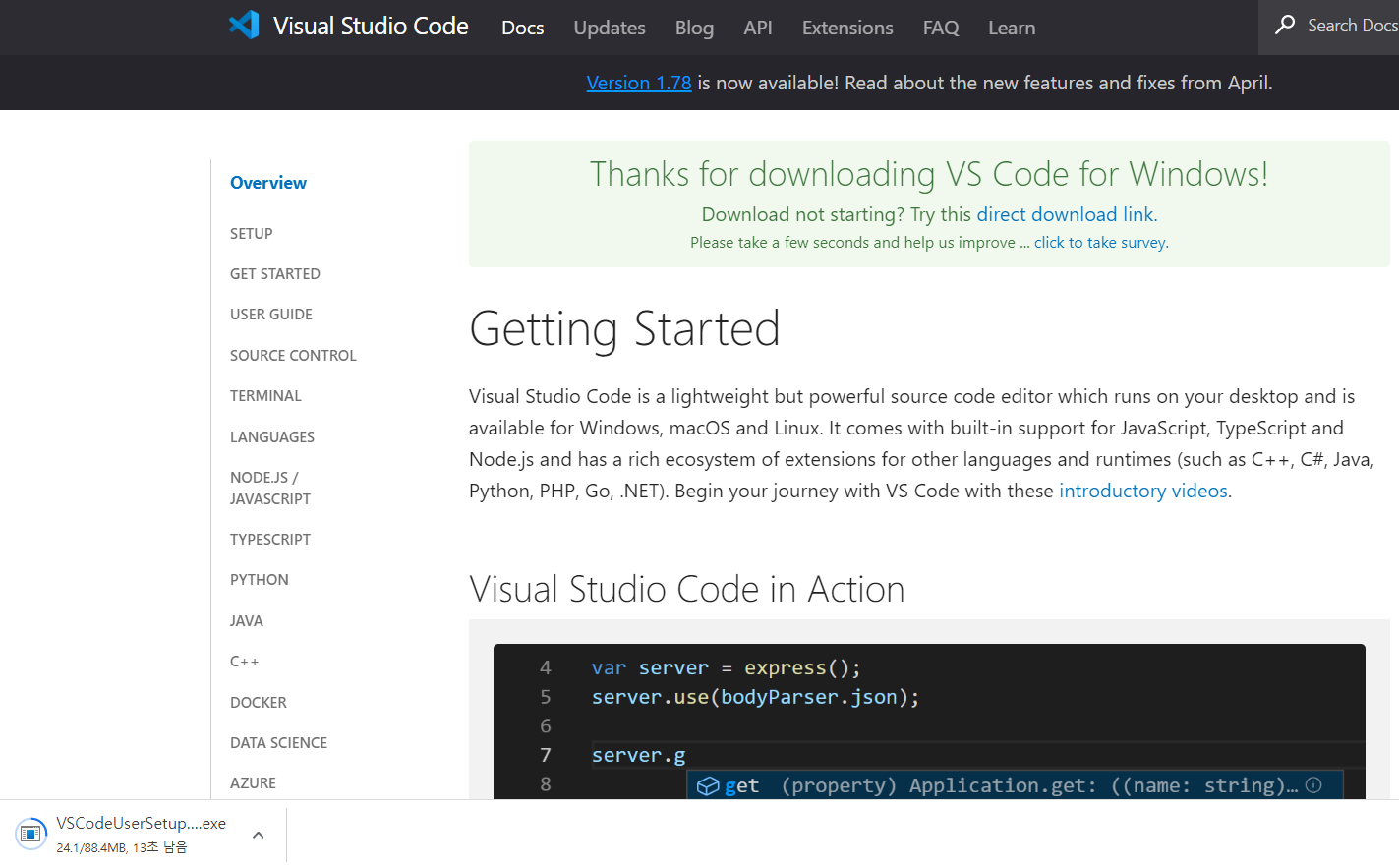Image resolution: width=1399 pixels, height=868 pixels.
Task: Expand the SOURCE CONTROL sidebar section
Action: point(293,356)
